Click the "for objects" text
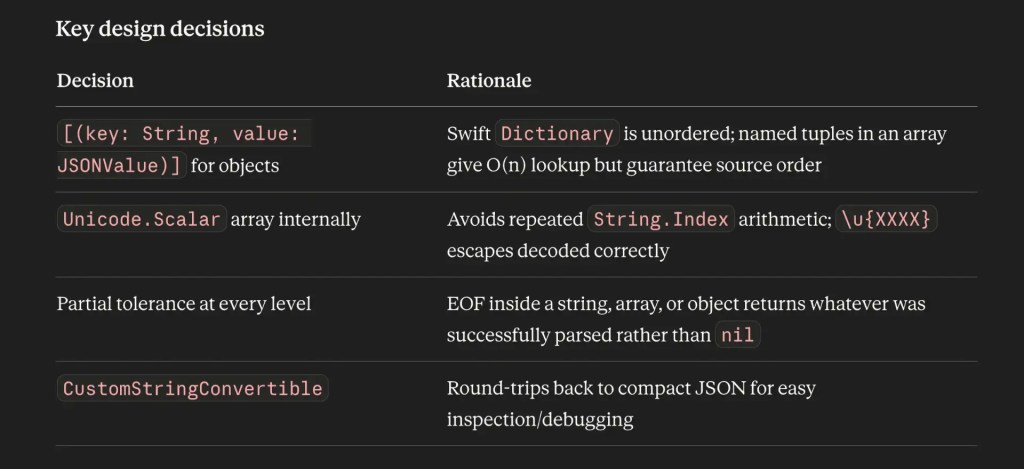This screenshot has width=1024, height=469. click(x=235, y=166)
